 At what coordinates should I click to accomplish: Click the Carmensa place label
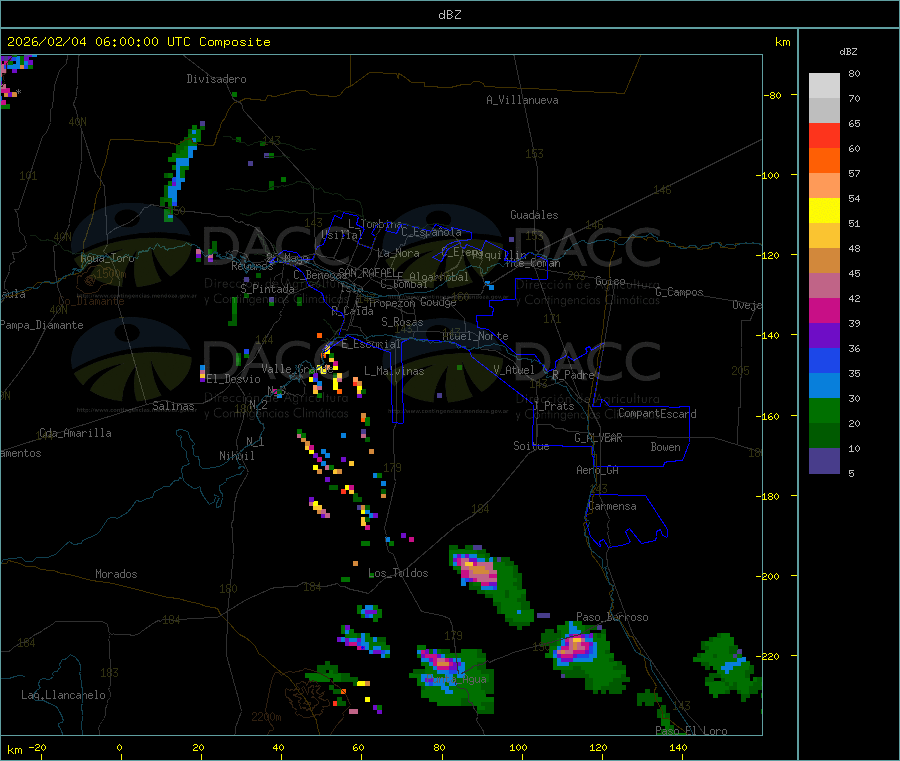pyautogui.click(x=612, y=506)
